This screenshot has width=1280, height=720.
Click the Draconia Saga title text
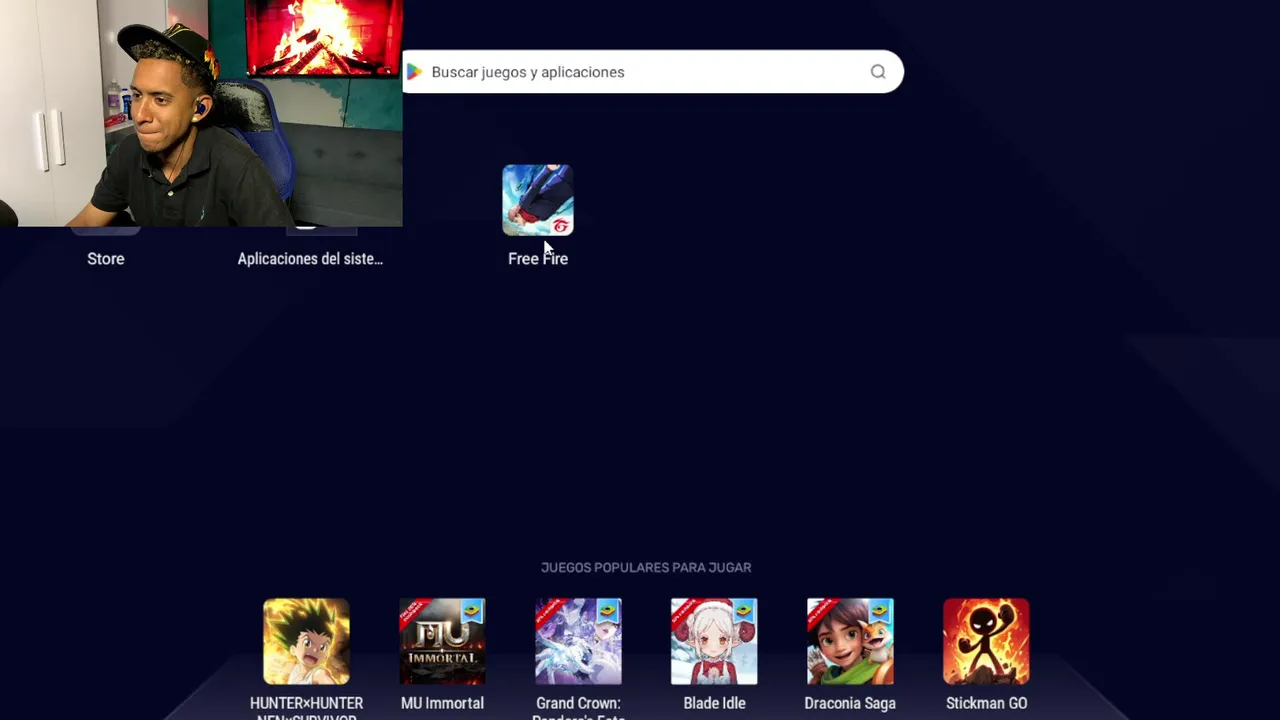(x=850, y=703)
